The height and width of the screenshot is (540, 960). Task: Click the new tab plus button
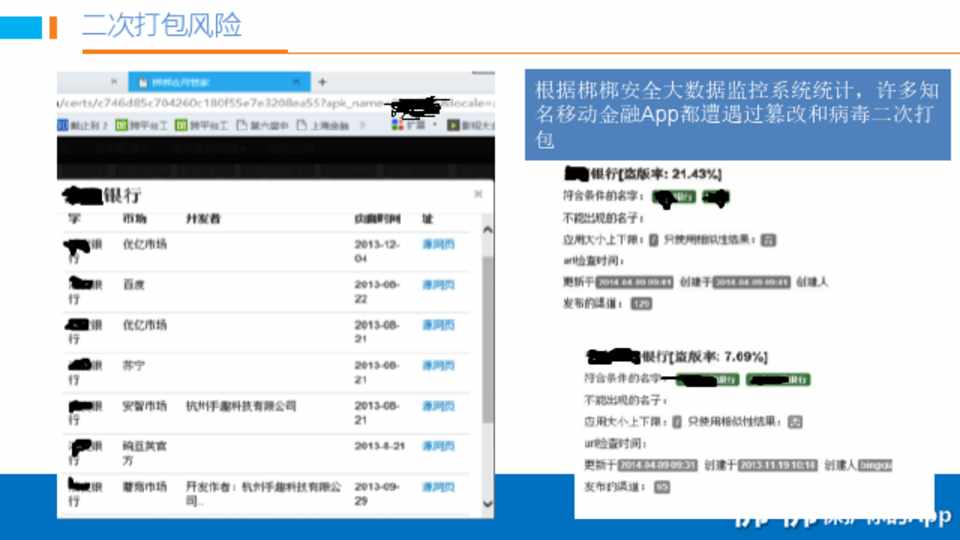coord(322,82)
